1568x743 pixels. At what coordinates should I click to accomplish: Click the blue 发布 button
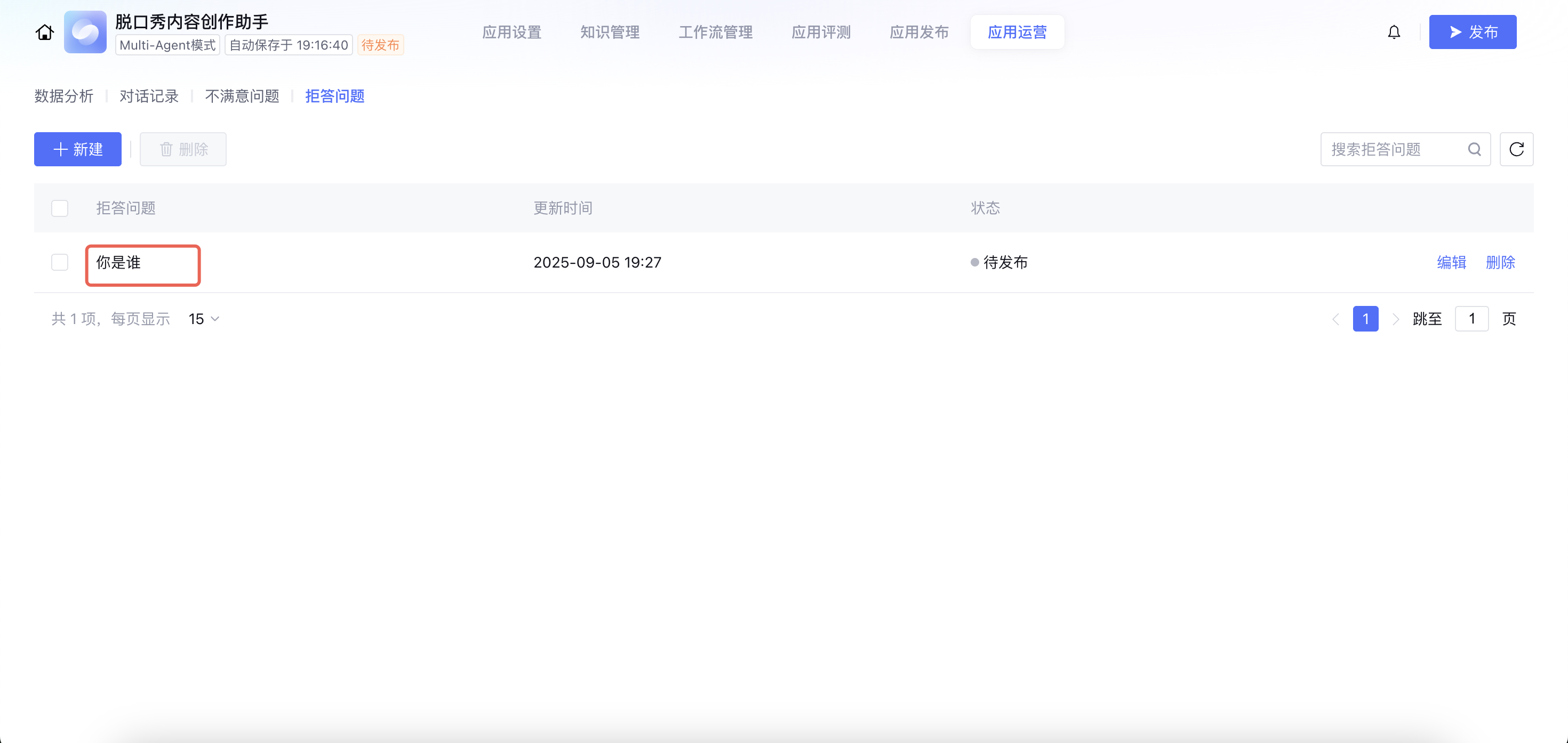1472,33
